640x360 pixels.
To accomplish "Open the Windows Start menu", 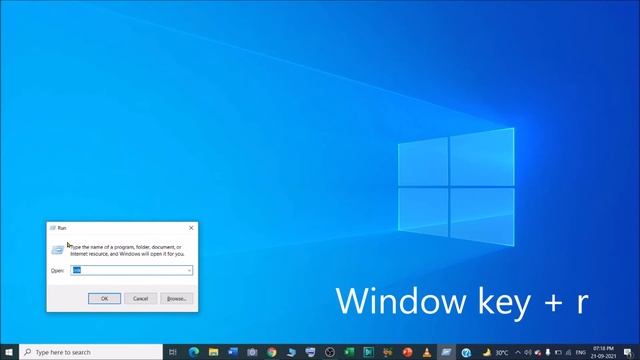I will tap(9, 352).
